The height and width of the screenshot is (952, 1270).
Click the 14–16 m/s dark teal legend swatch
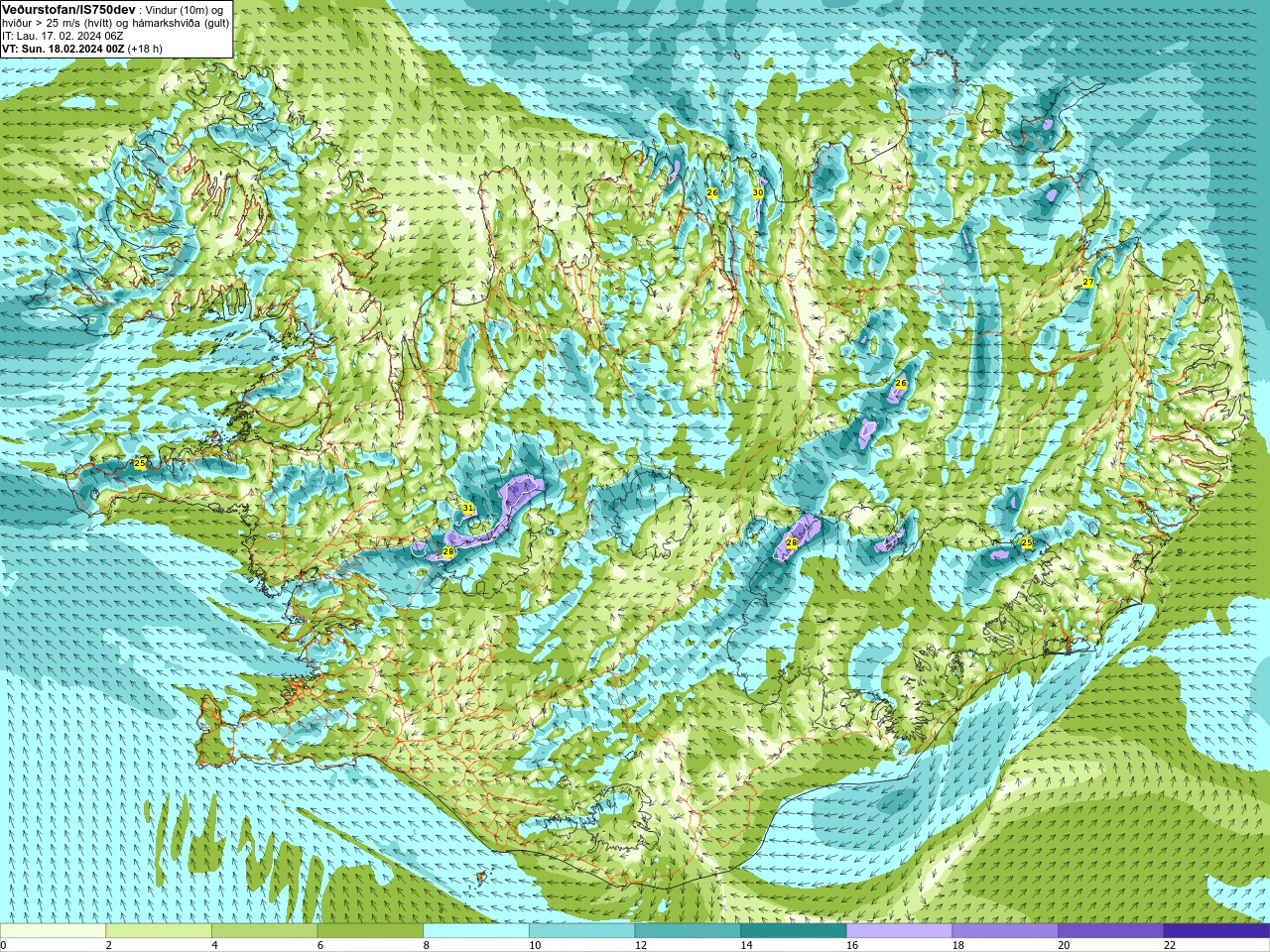[793, 931]
